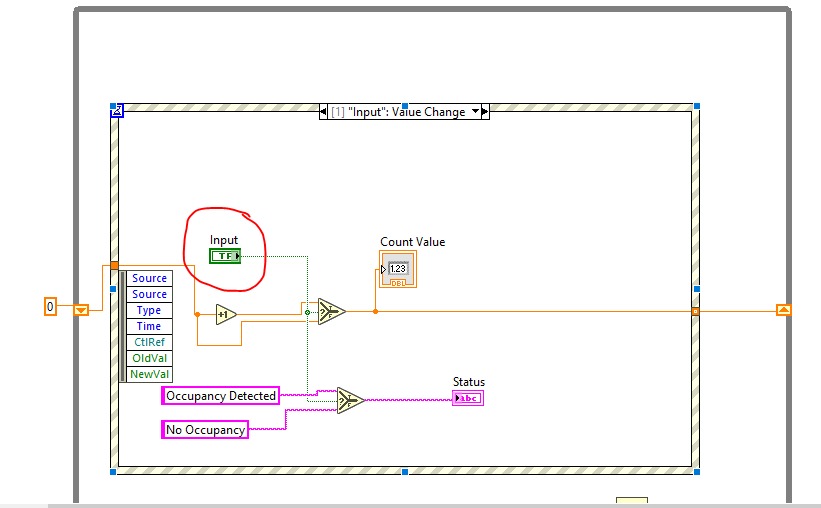This screenshot has width=821, height=508.
Task: Select the Count Value numeric indicator terminal
Action: pos(398,269)
